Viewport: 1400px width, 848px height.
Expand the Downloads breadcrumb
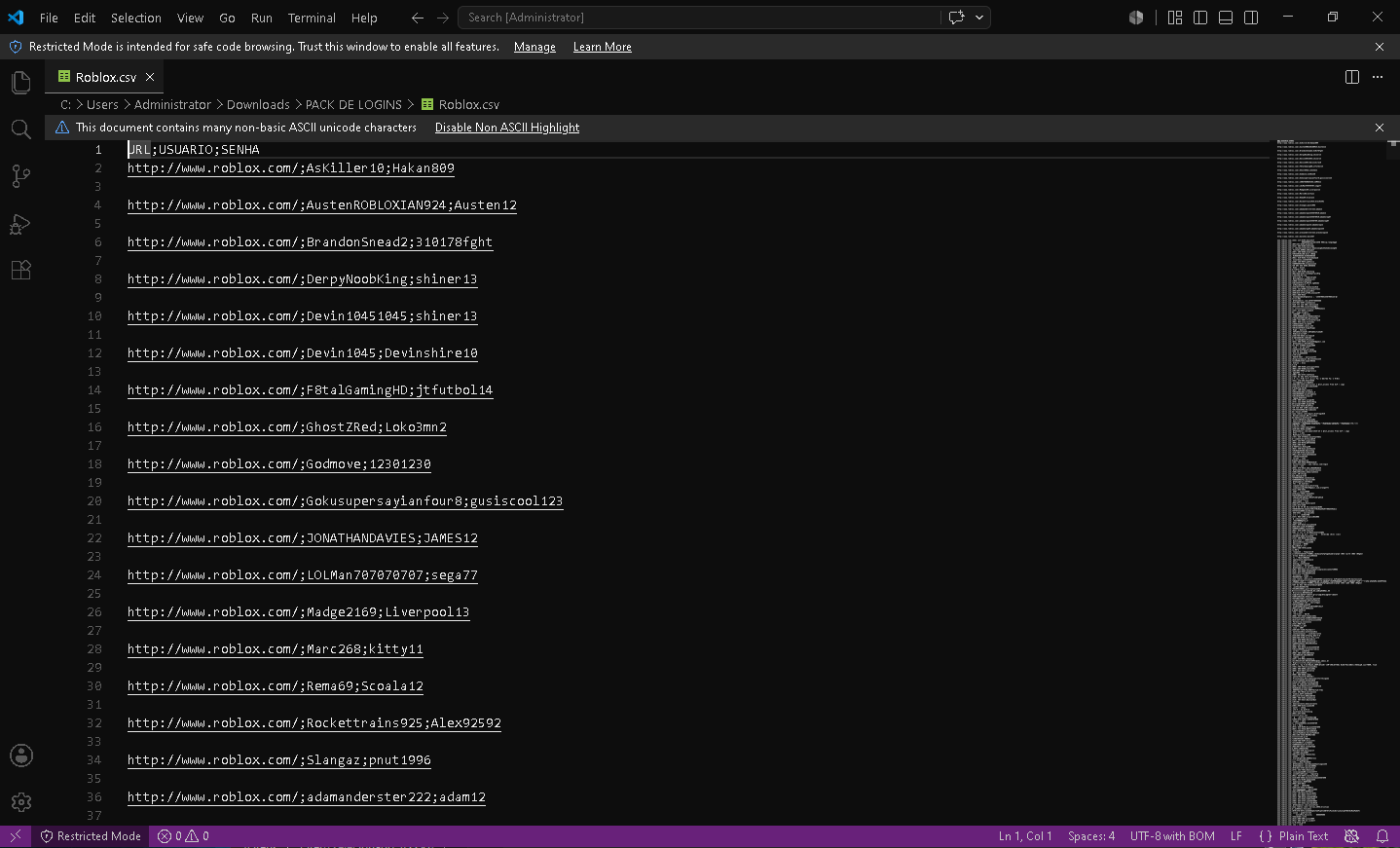coord(258,104)
